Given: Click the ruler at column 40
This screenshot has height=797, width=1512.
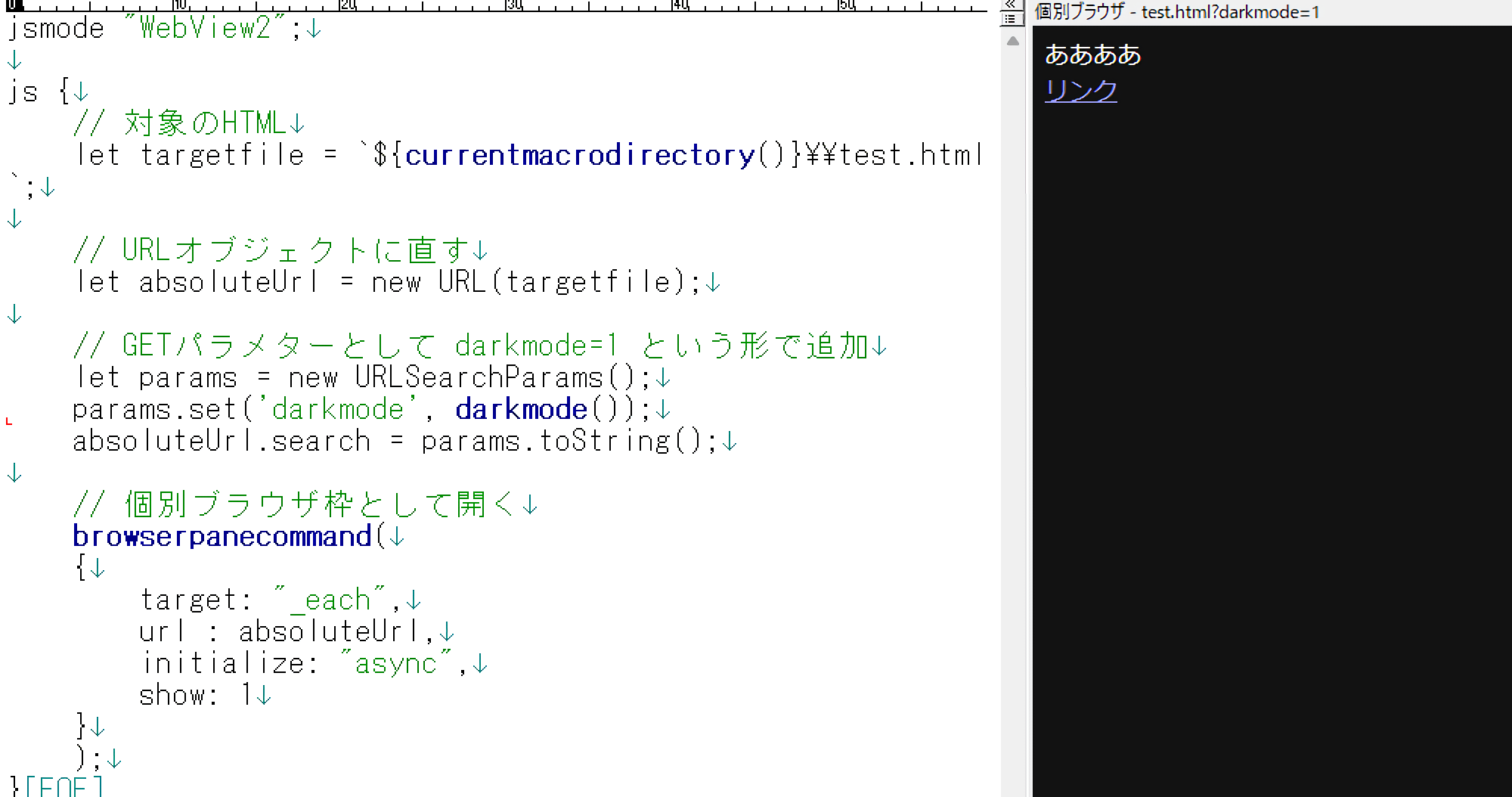Looking at the screenshot, I should [x=680, y=5].
